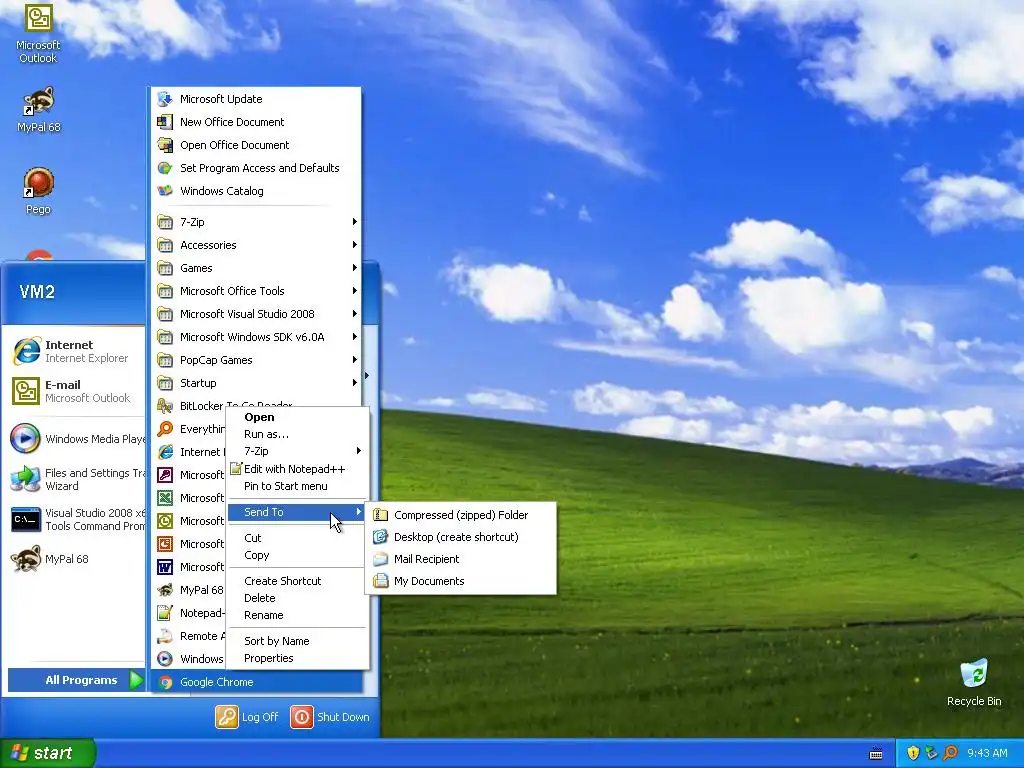Choose Run as... in context menu

297,434
